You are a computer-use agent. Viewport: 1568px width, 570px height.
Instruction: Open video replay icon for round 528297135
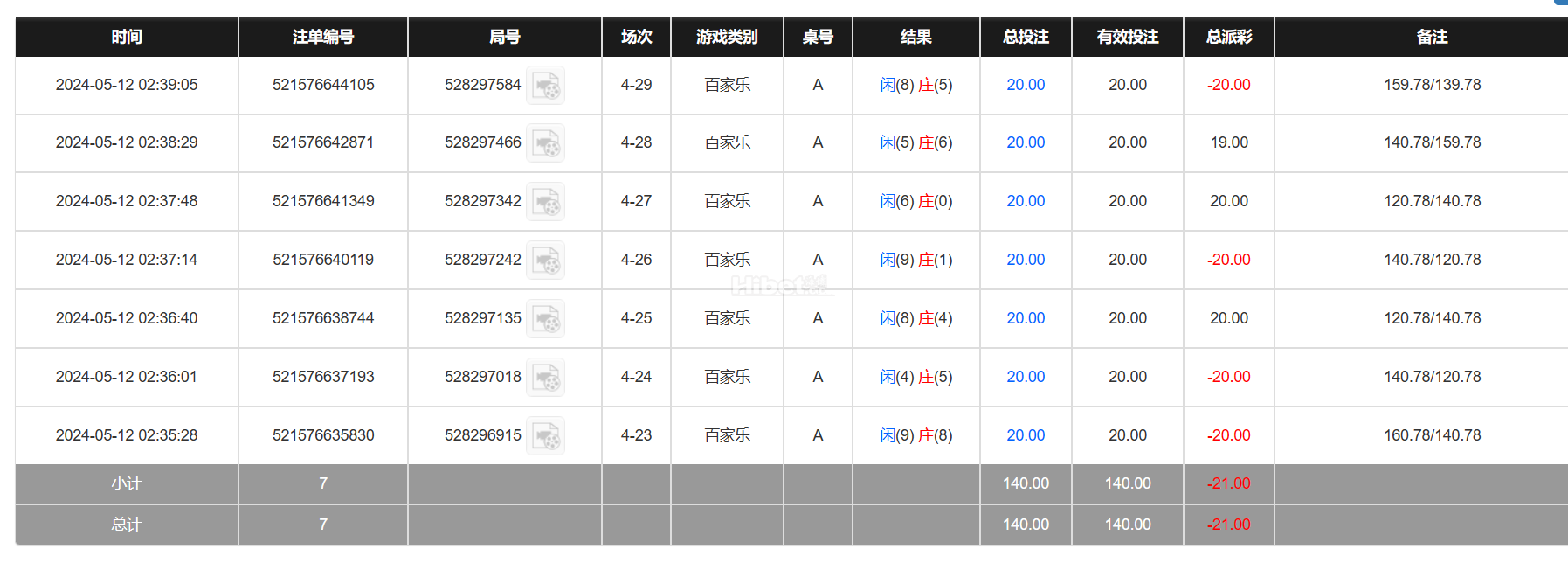click(x=546, y=319)
